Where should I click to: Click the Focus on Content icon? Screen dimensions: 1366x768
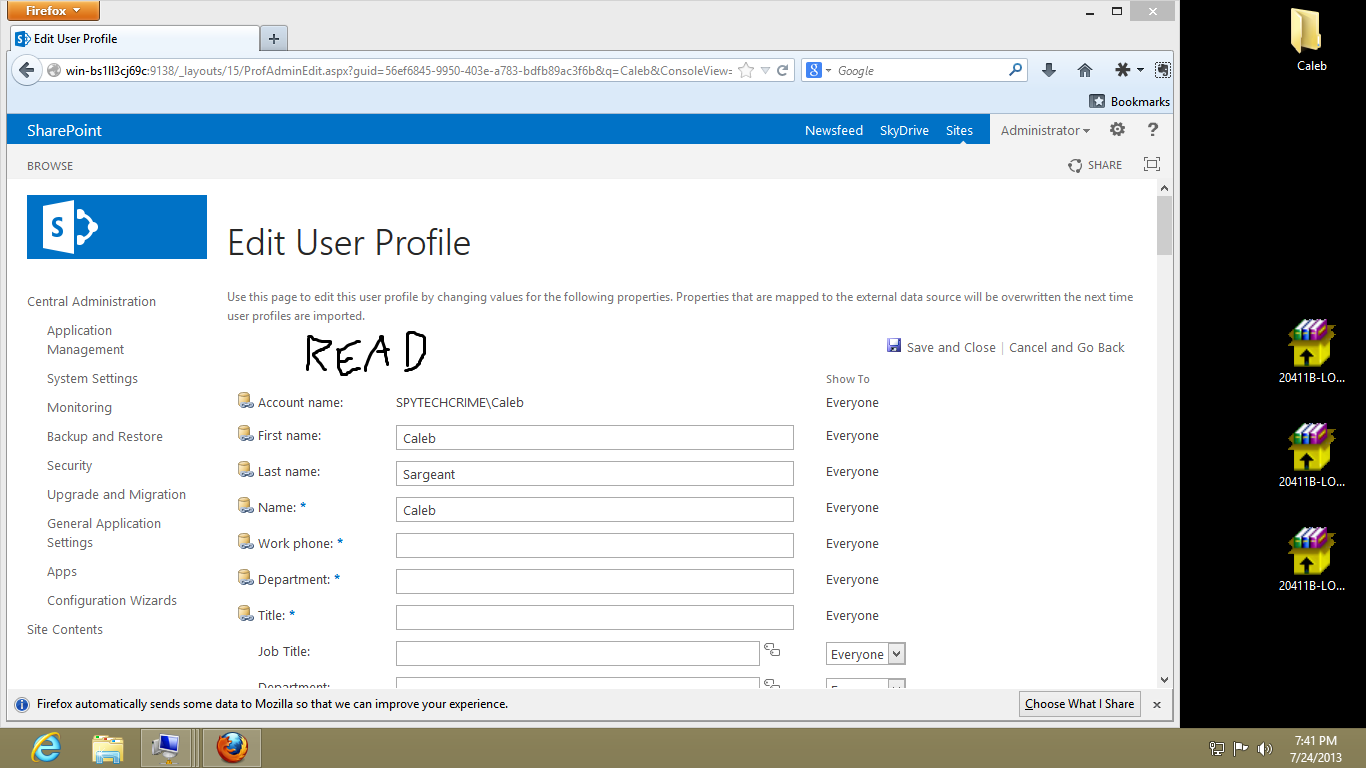[x=1152, y=165]
